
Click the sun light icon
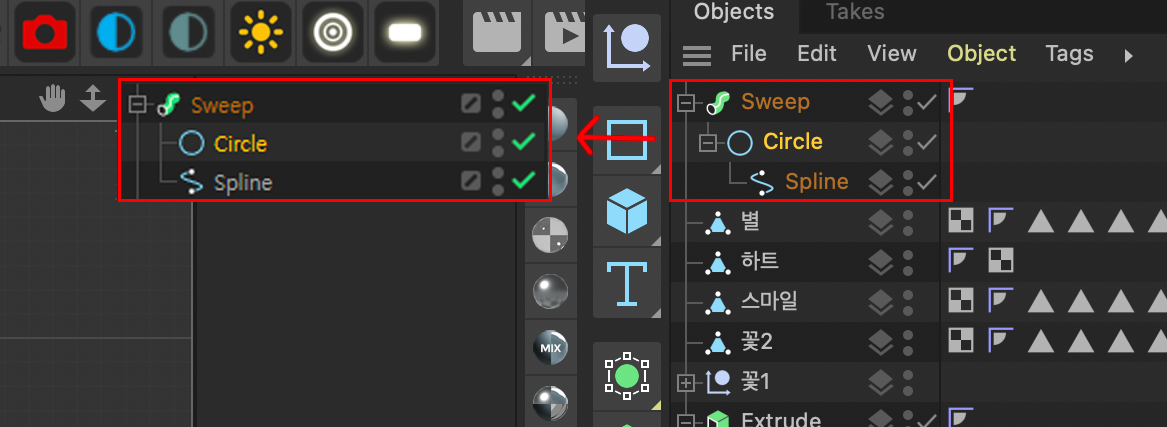(260, 31)
